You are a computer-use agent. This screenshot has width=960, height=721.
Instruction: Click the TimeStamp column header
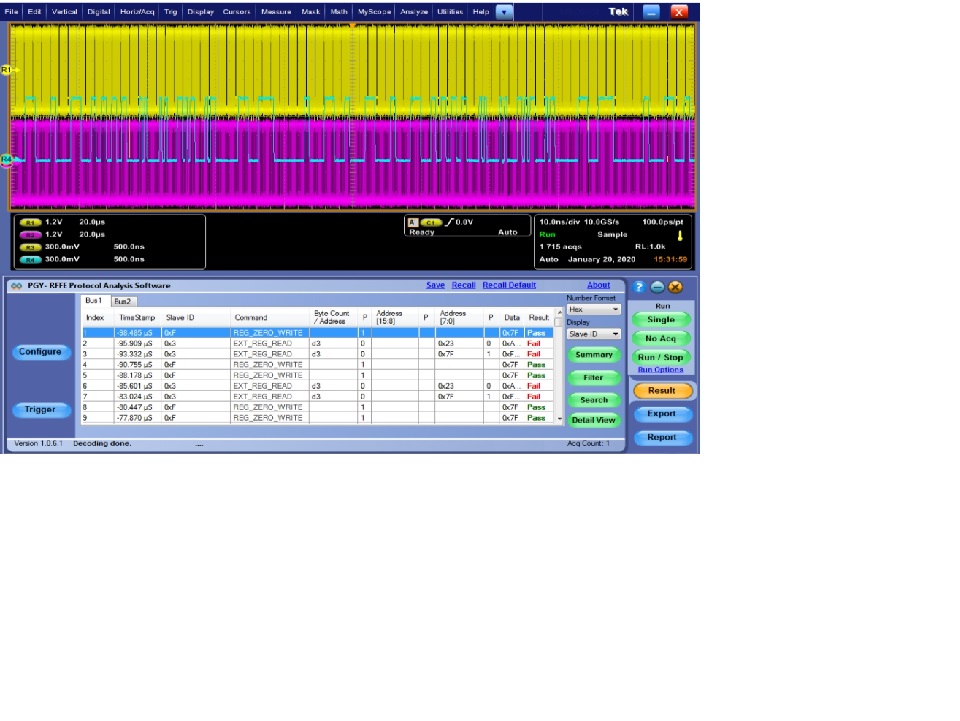(x=137, y=318)
